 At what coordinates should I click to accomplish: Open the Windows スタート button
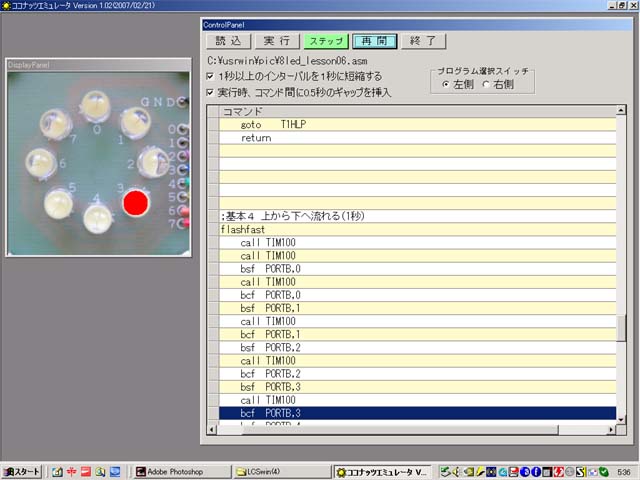pos(22,471)
